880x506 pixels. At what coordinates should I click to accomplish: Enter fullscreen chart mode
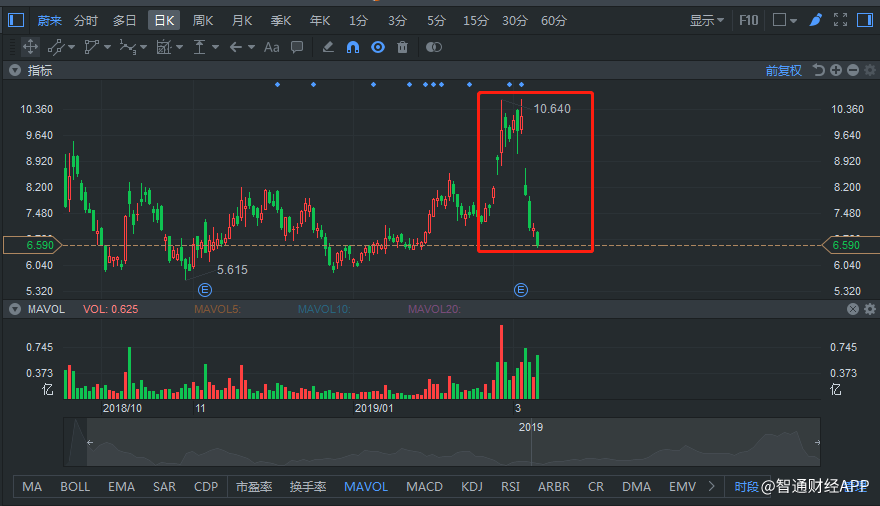click(x=841, y=20)
